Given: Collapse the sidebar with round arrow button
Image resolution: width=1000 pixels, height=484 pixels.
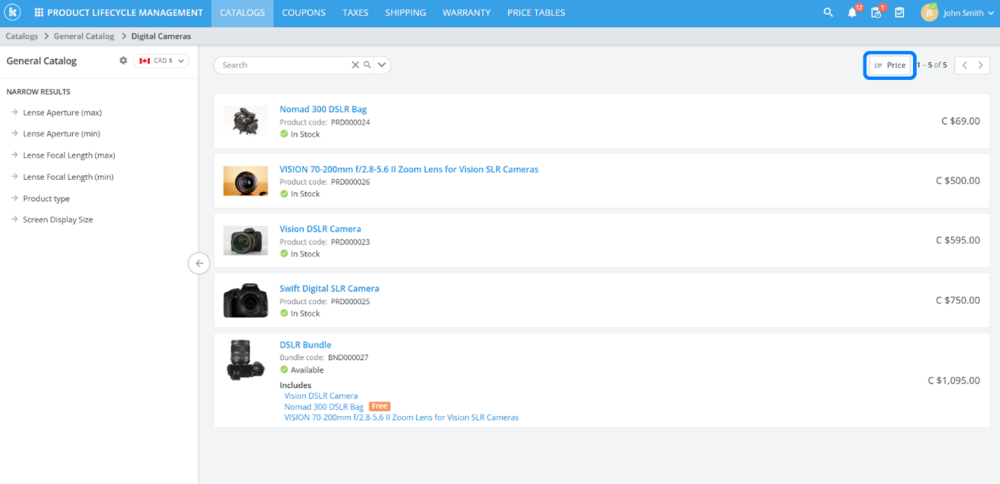Looking at the screenshot, I should tap(199, 263).
